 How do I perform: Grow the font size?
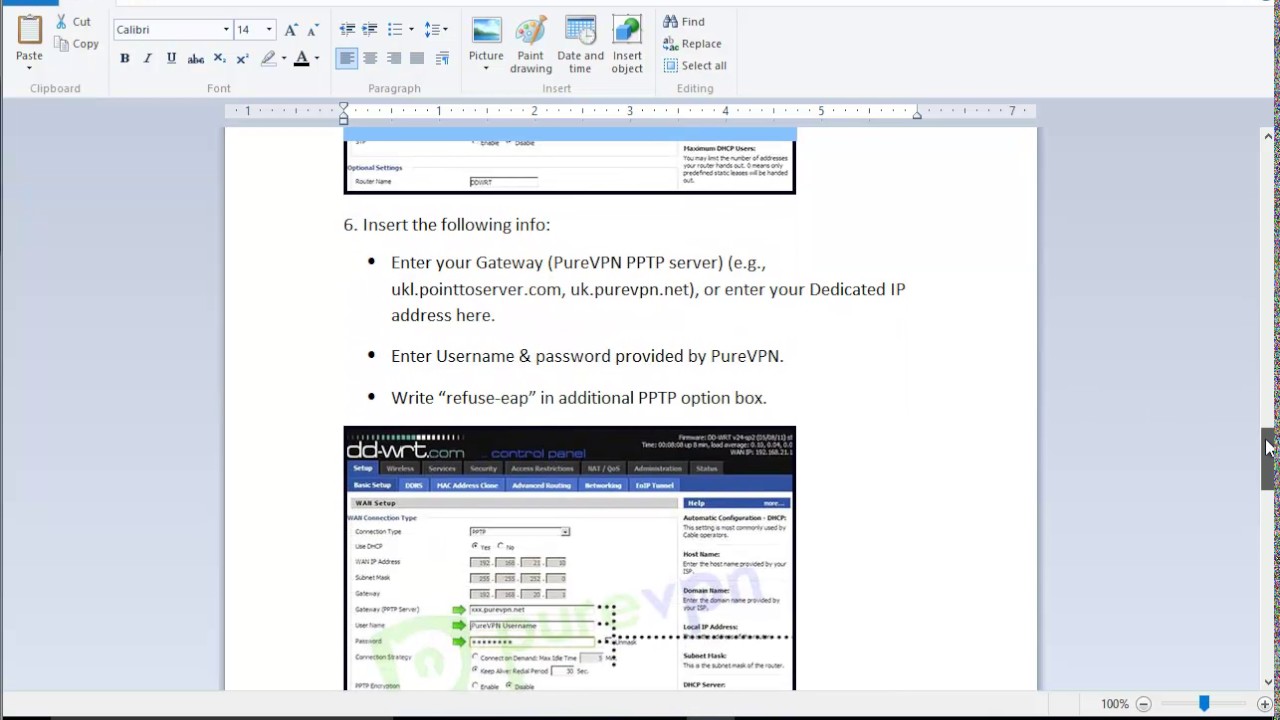(291, 30)
